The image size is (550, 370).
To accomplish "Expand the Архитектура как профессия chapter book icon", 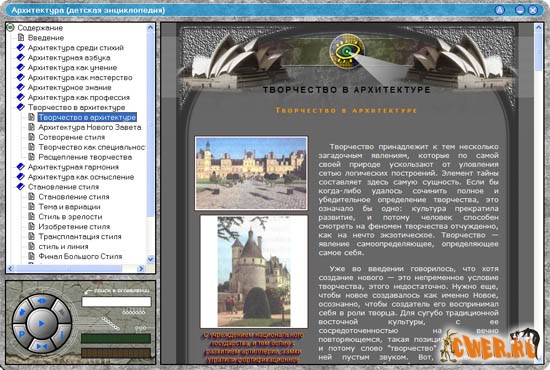I will pos(21,97).
